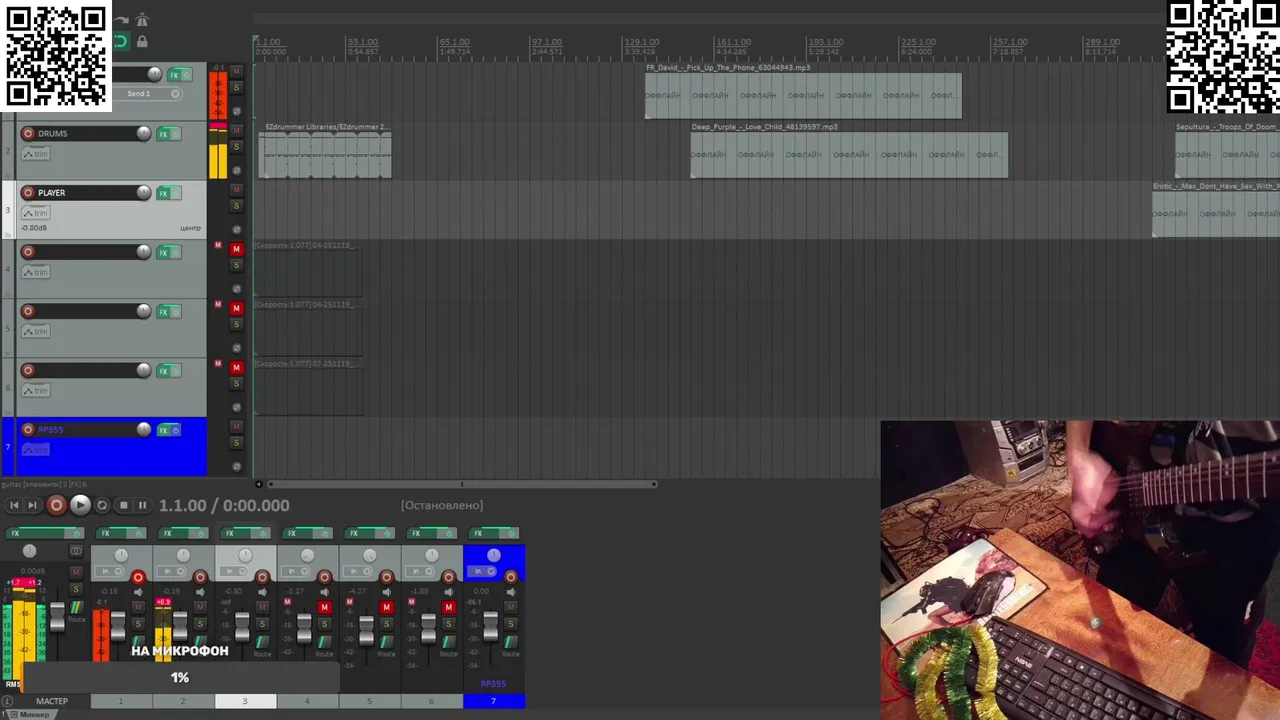Open input dropdown on mixer channel 1
This screenshot has width=1280, height=720.
tap(108, 571)
